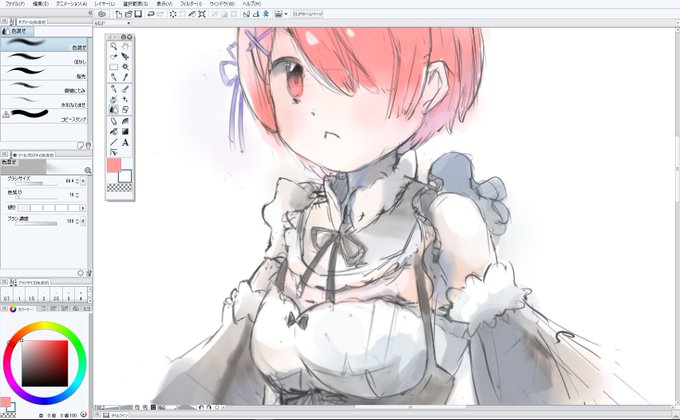The image size is (680, 420).
Task: Select the Gradient square tool
Action: tap(125, 131)
